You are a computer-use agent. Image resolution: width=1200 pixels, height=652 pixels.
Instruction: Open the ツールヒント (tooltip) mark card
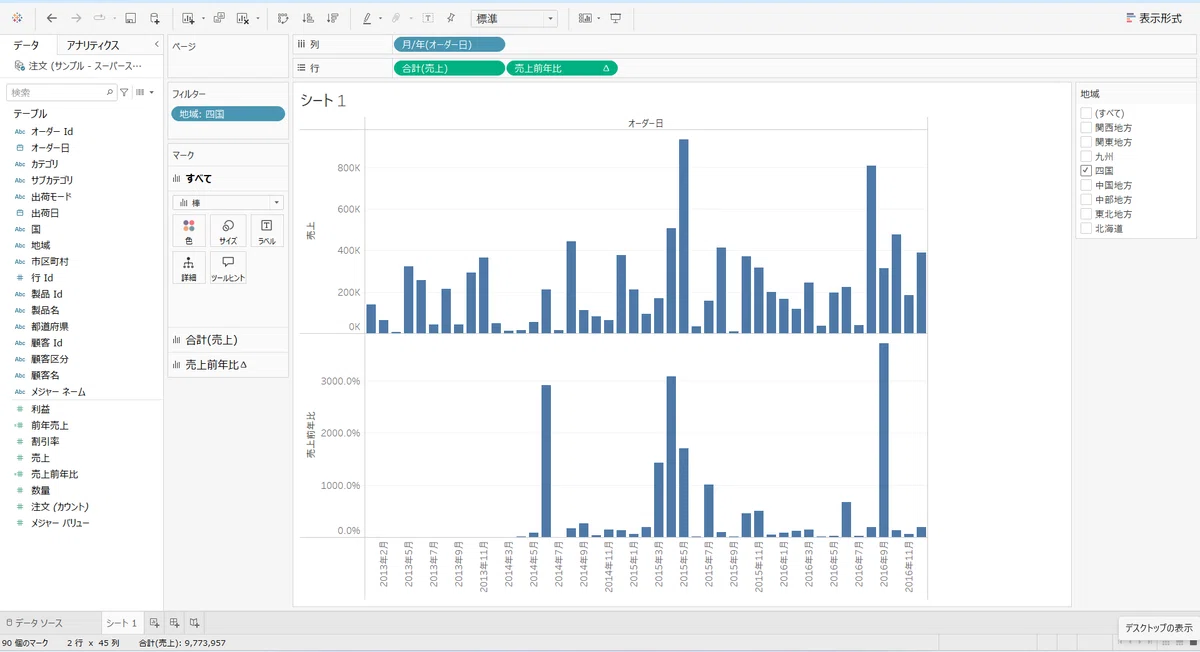tap(228, 267)
